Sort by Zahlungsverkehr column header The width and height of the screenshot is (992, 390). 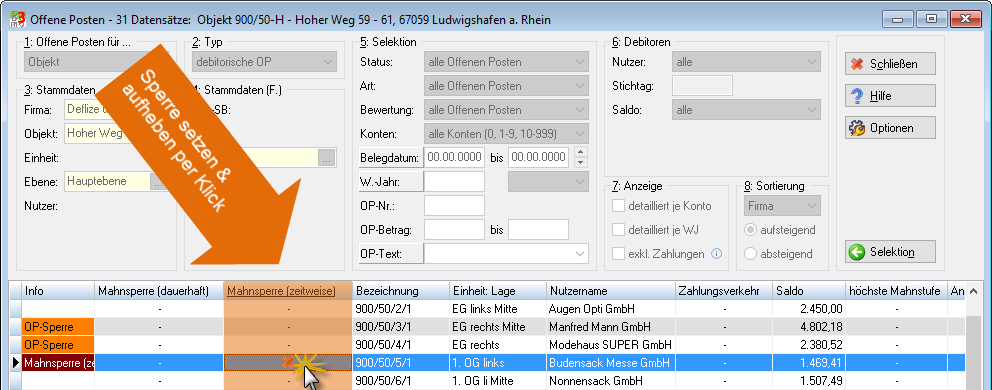click(x=724, y=291)
